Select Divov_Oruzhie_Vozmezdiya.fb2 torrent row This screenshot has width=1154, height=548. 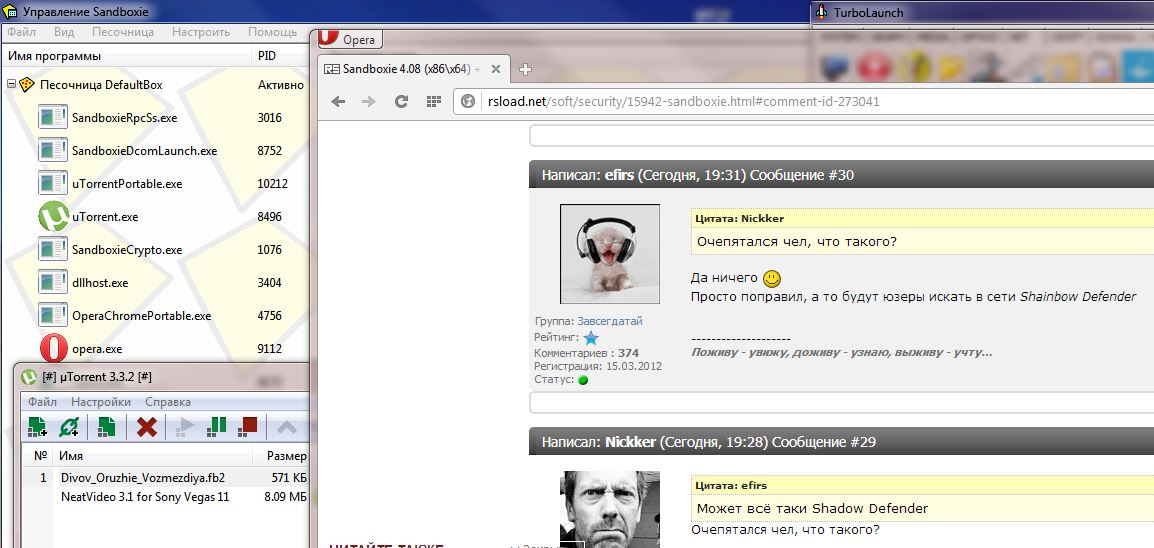[x=142, y=478]
